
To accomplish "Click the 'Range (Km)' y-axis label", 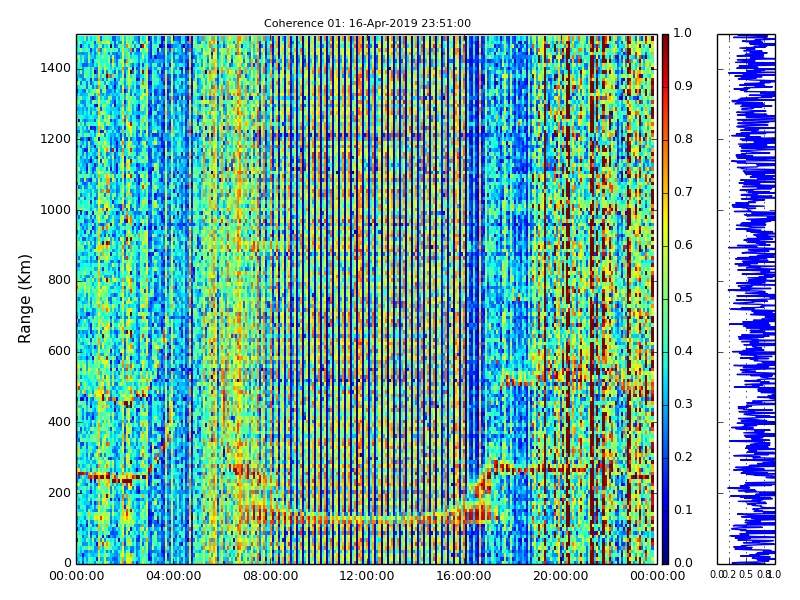I will pos(24,299).
